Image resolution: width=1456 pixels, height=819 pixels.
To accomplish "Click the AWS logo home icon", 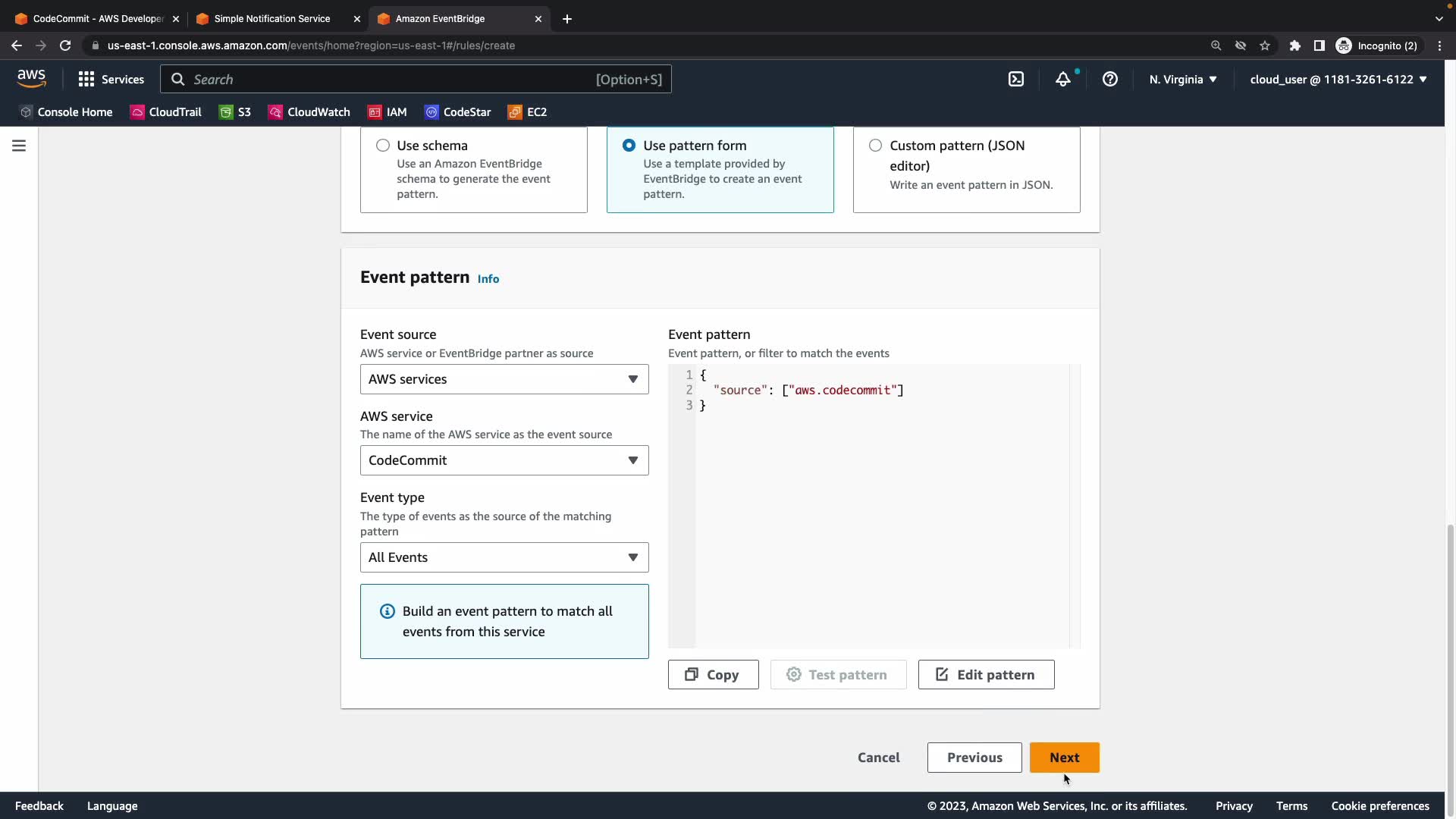I will pos(31,78).
